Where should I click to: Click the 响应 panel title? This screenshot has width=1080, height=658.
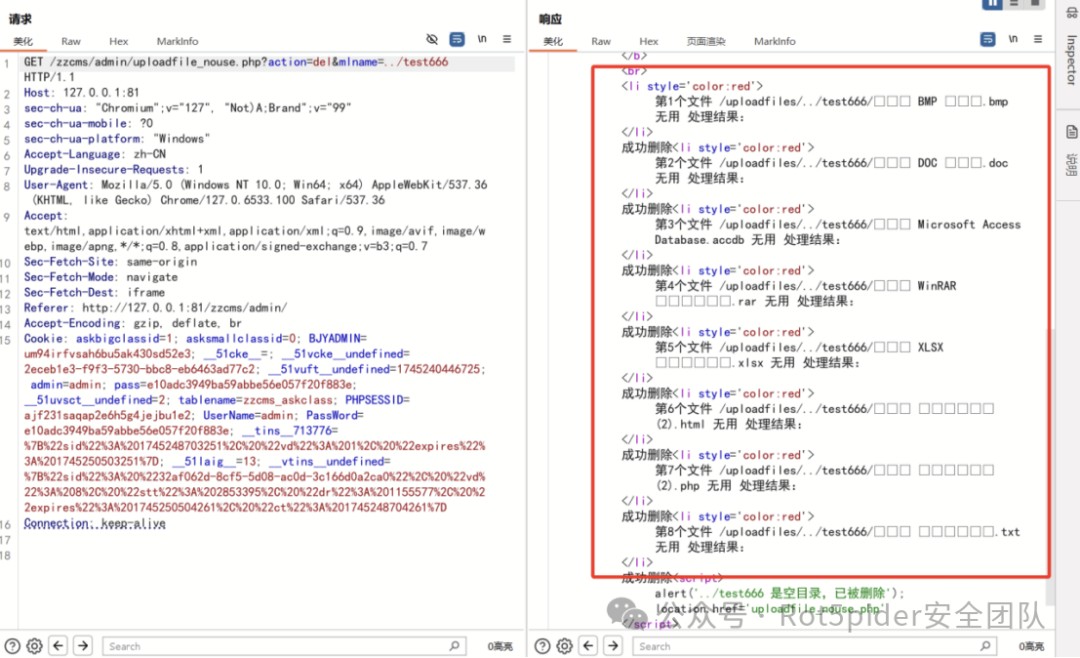550,19
